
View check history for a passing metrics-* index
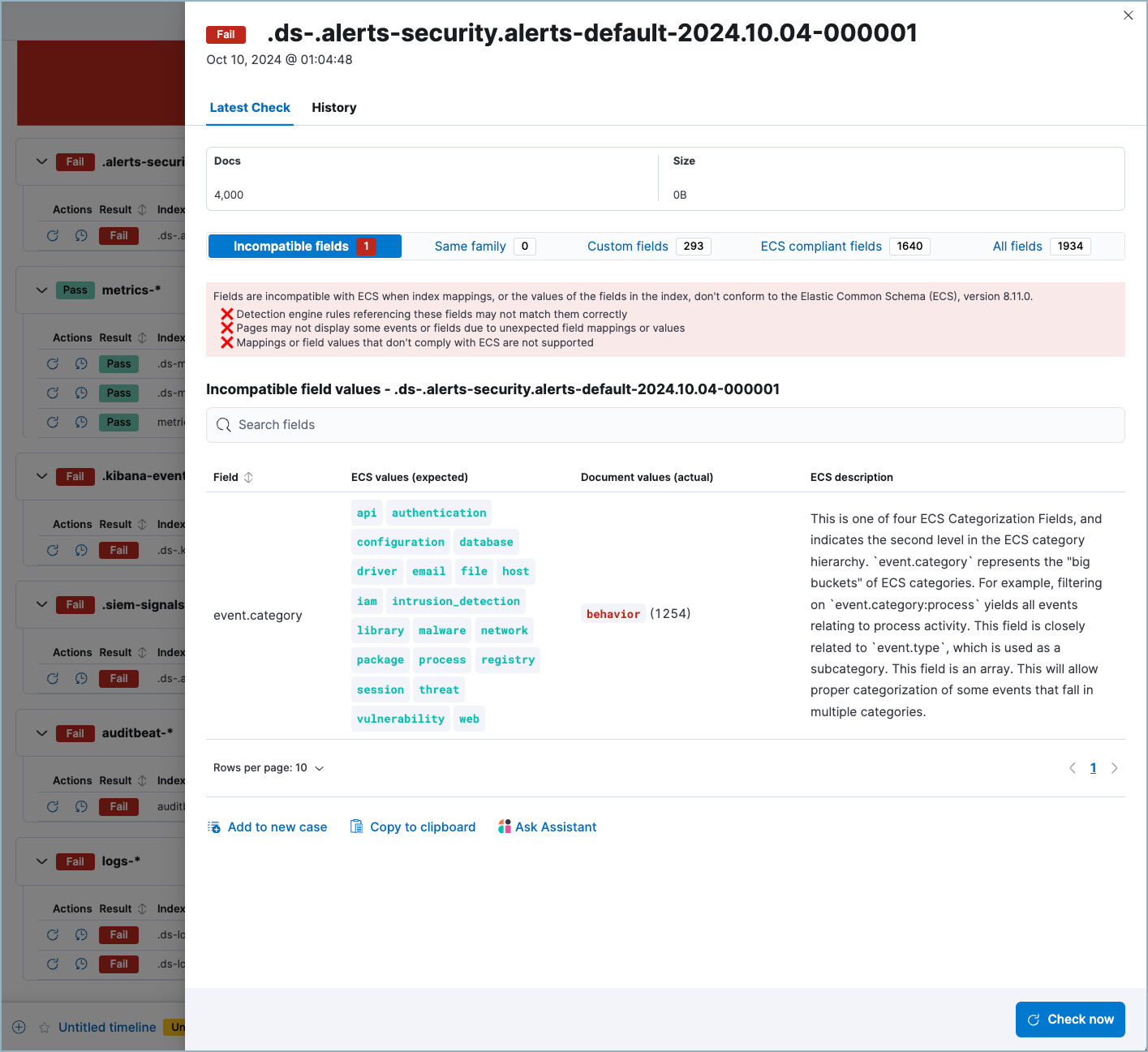click(80, 363)
